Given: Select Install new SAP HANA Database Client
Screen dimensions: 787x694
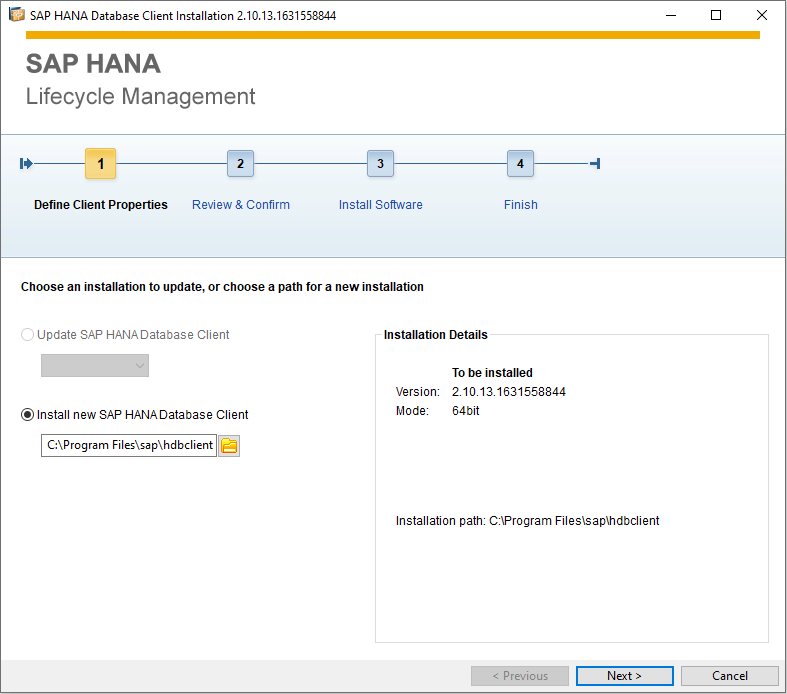Looking at the screenshot, I should coord(27,415).
